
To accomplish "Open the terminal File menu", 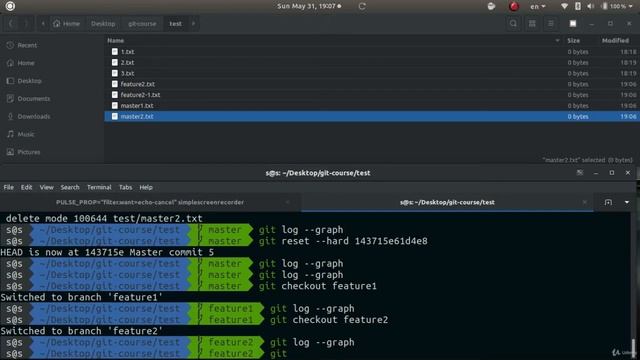I will click(9, 187).
